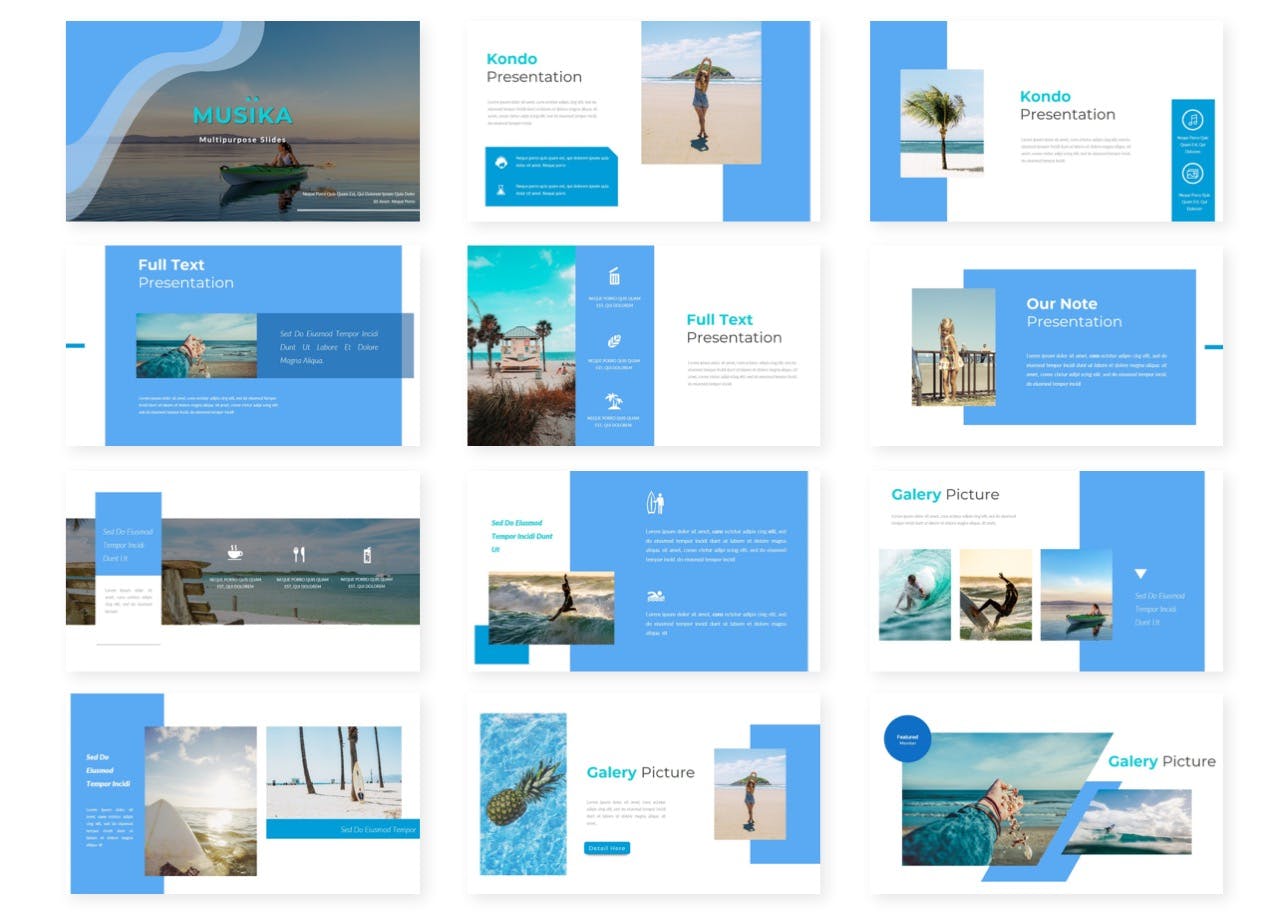Select the leaf icon on blue column

click(x=614, y=341)
